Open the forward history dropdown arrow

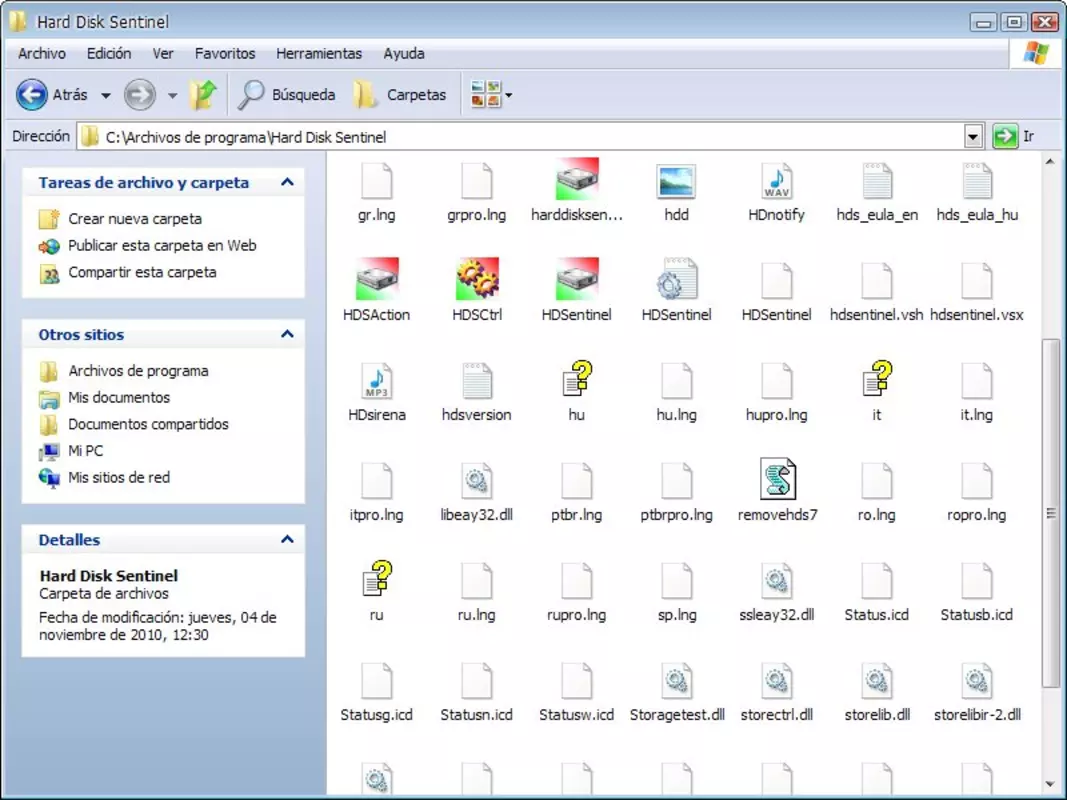[172, 95]
